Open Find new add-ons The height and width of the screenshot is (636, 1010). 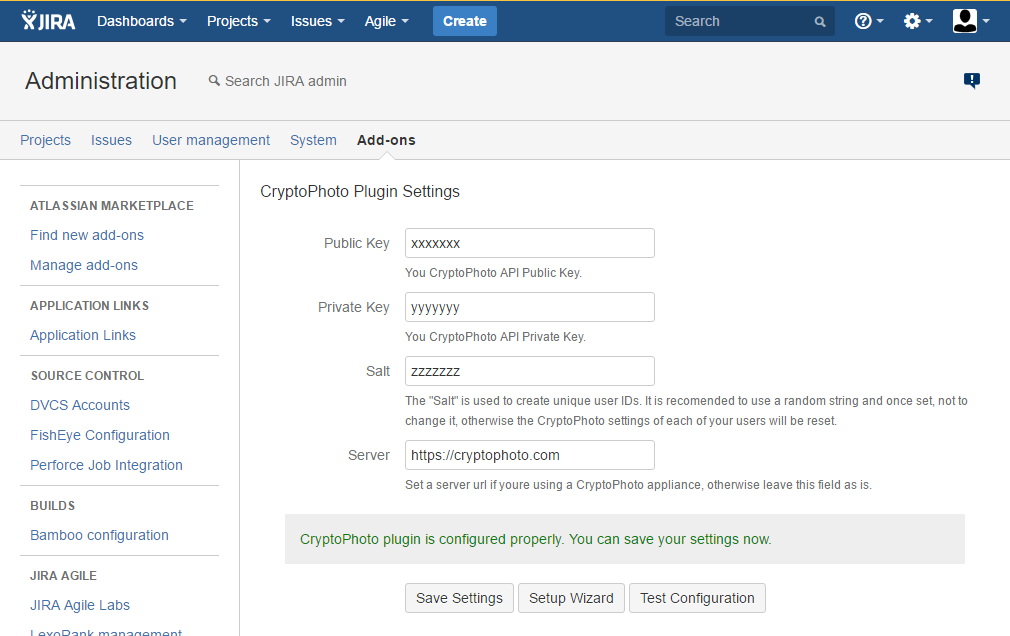click(87, 235)
